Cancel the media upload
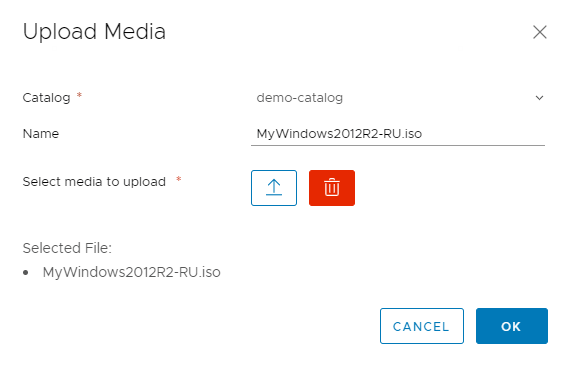 pos(422,326)
